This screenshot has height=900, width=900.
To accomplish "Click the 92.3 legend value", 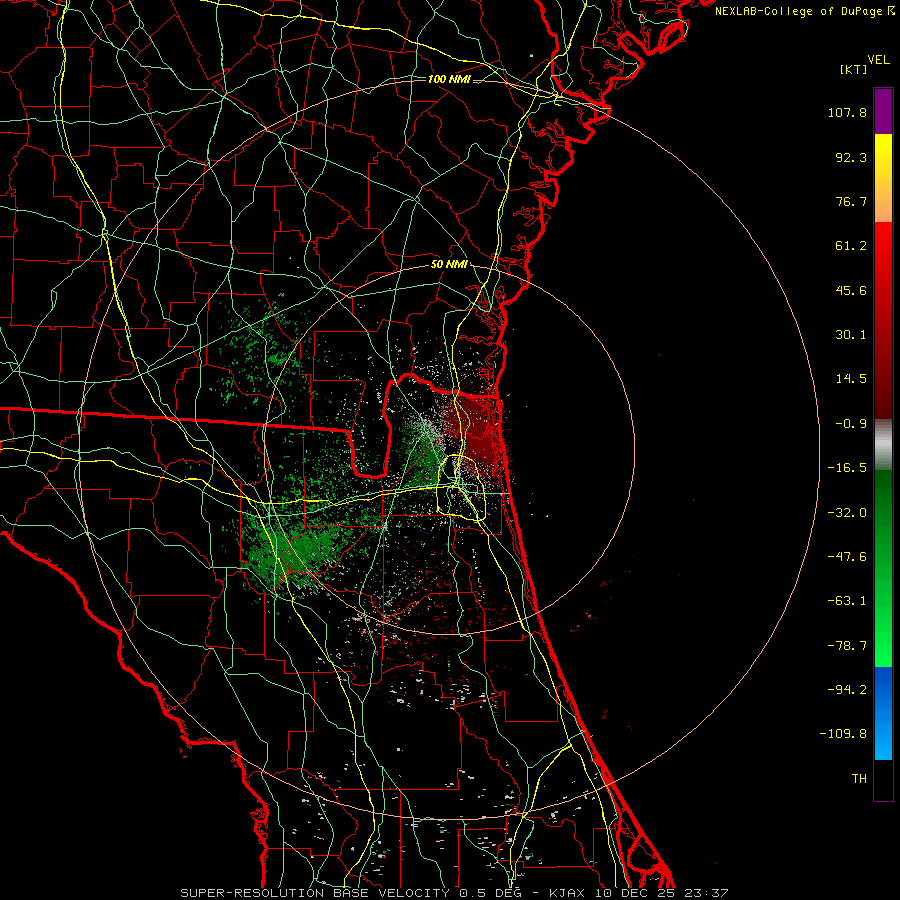I will point(851,157).
